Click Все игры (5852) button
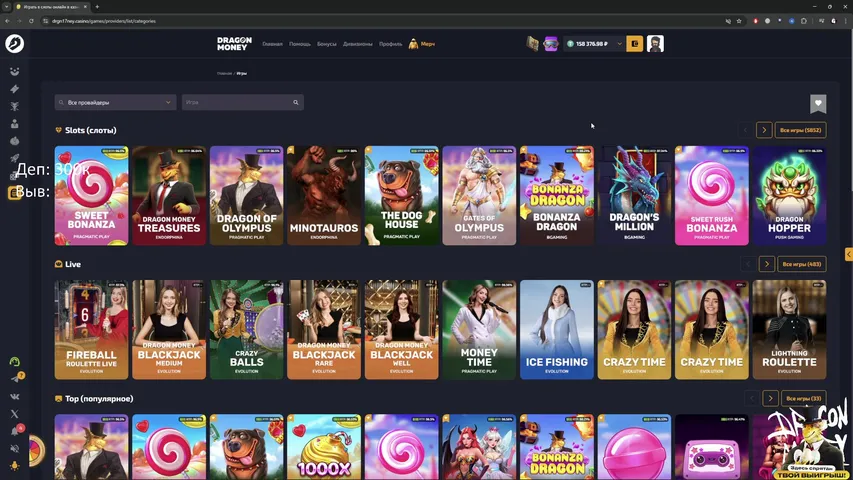 pyautogui.click(x=800, y=130)
